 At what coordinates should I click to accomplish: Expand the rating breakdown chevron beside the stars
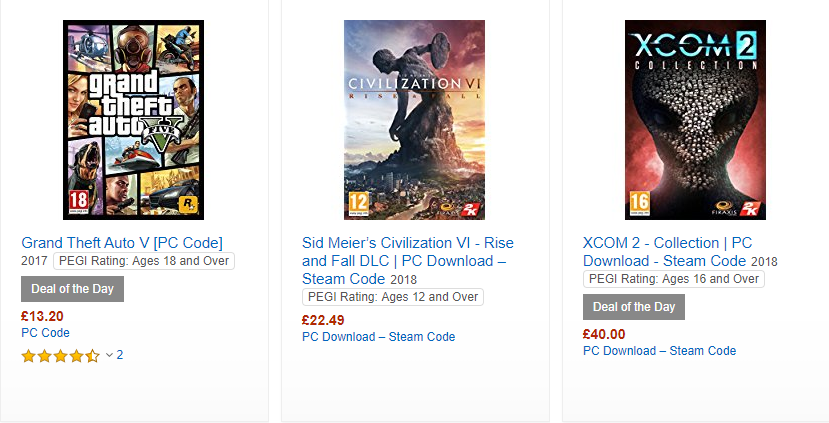[x=109, y=355]
